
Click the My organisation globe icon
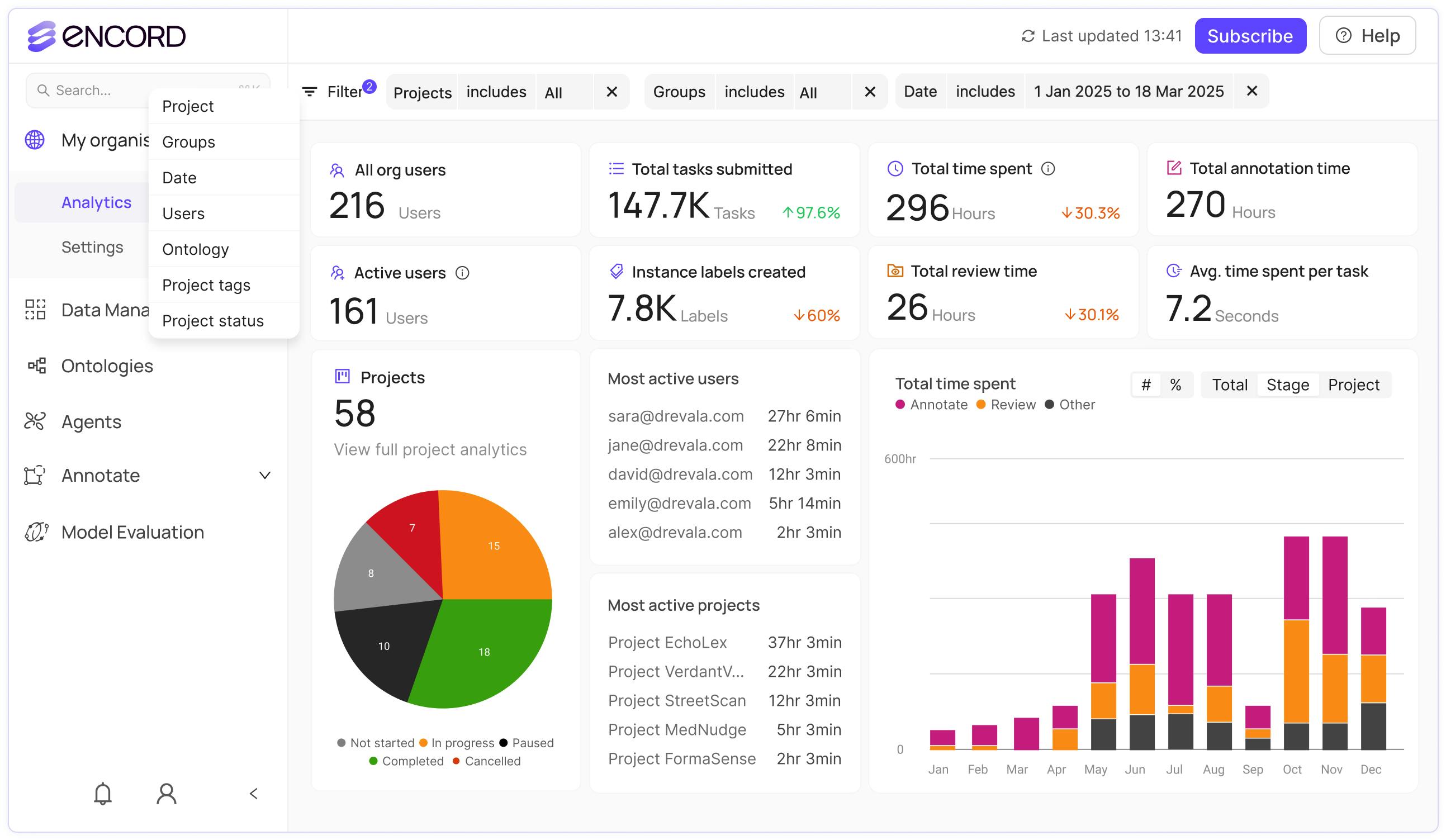coord(35,139)
